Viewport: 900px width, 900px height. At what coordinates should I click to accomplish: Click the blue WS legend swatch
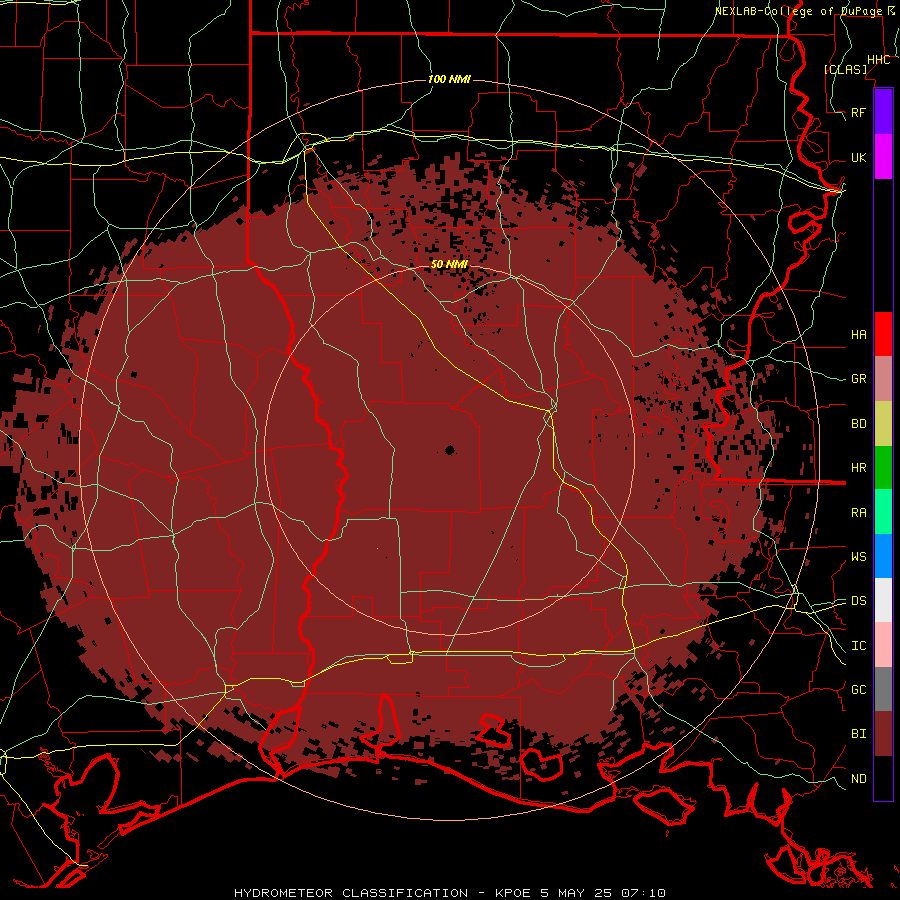click(x=883, y=556)
